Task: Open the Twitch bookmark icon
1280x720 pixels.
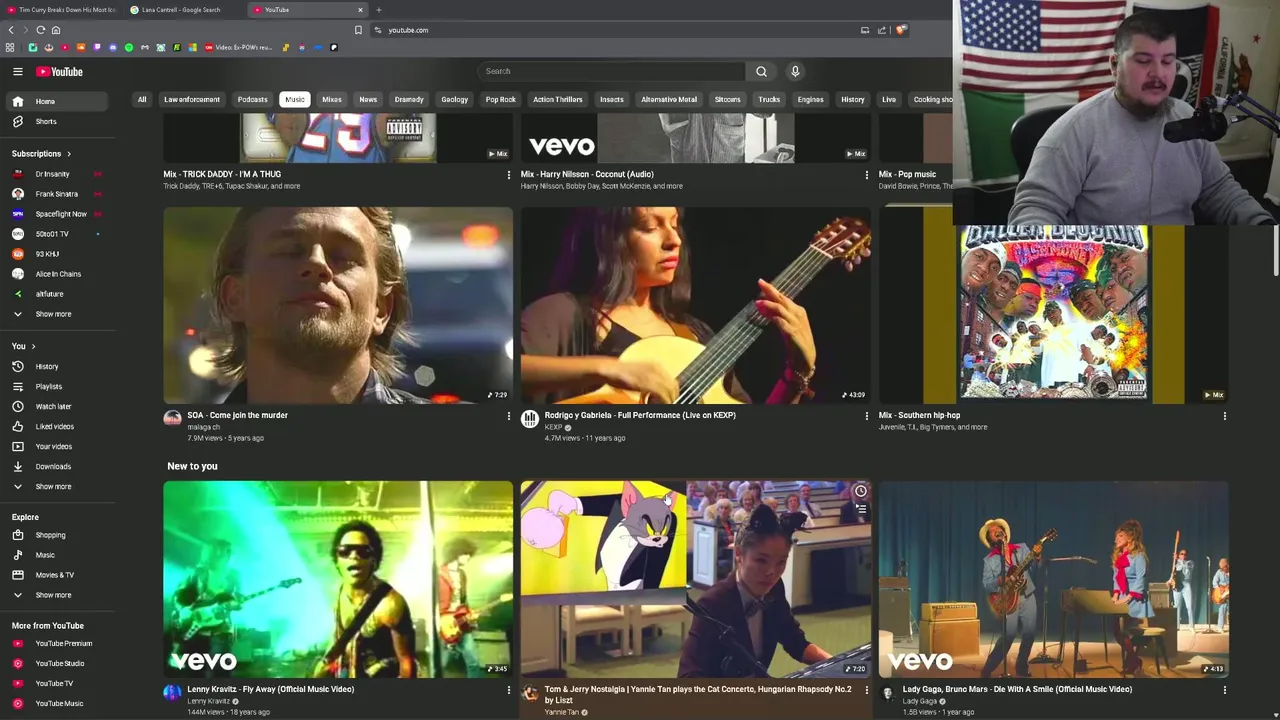Action: pyautogui.click(x=96, y=47)
